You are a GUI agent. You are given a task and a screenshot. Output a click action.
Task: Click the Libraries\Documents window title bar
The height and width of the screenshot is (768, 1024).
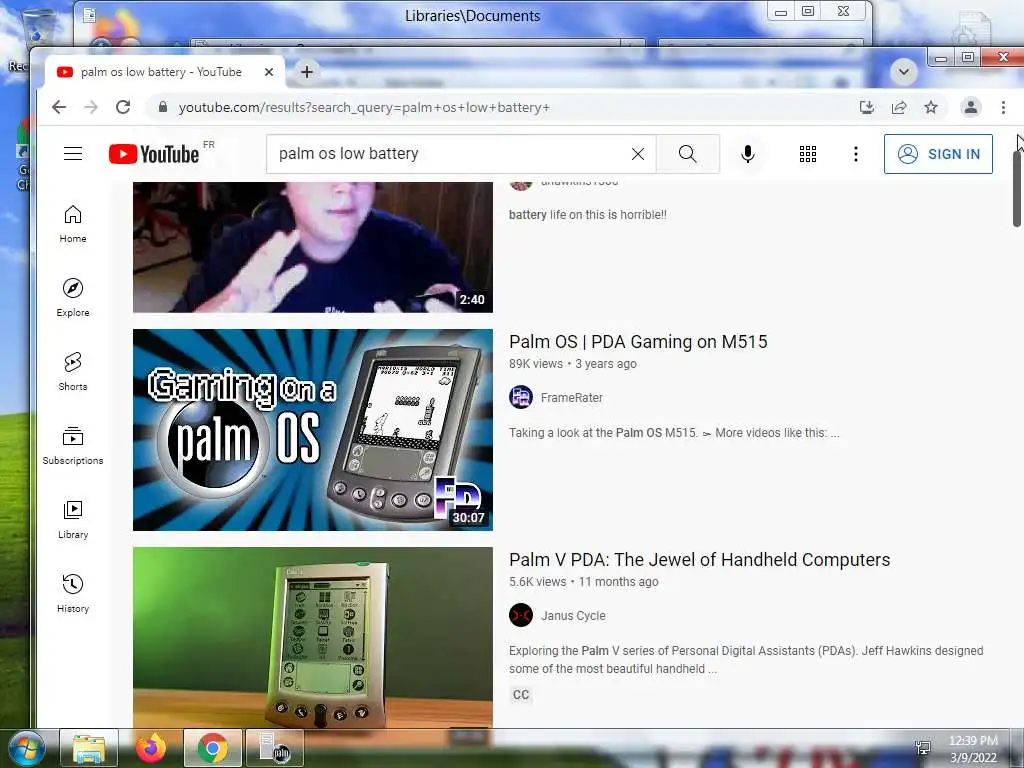pyautogui.click(x=472, y=16)
